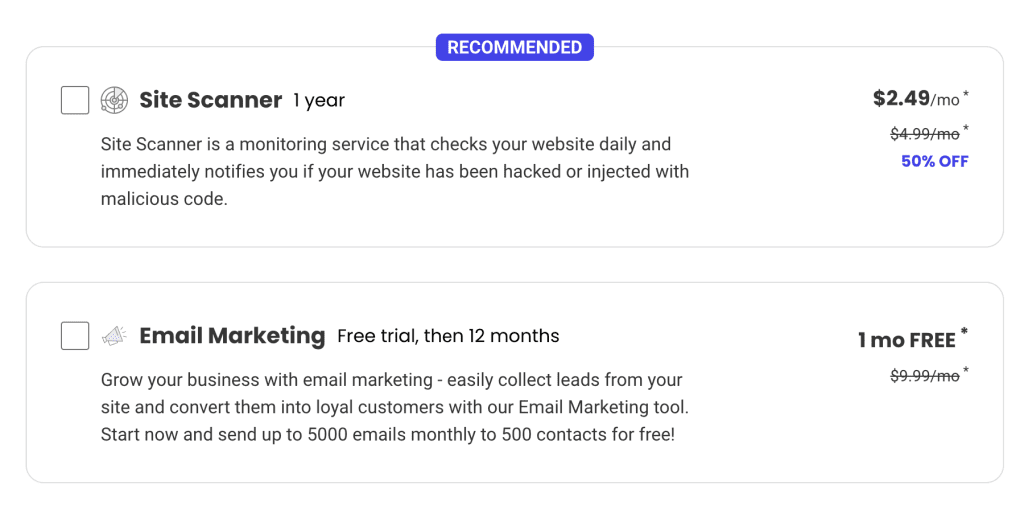Click the RECOMMENDED badge
Screen dimensions: 1024x510
[514, 47]
